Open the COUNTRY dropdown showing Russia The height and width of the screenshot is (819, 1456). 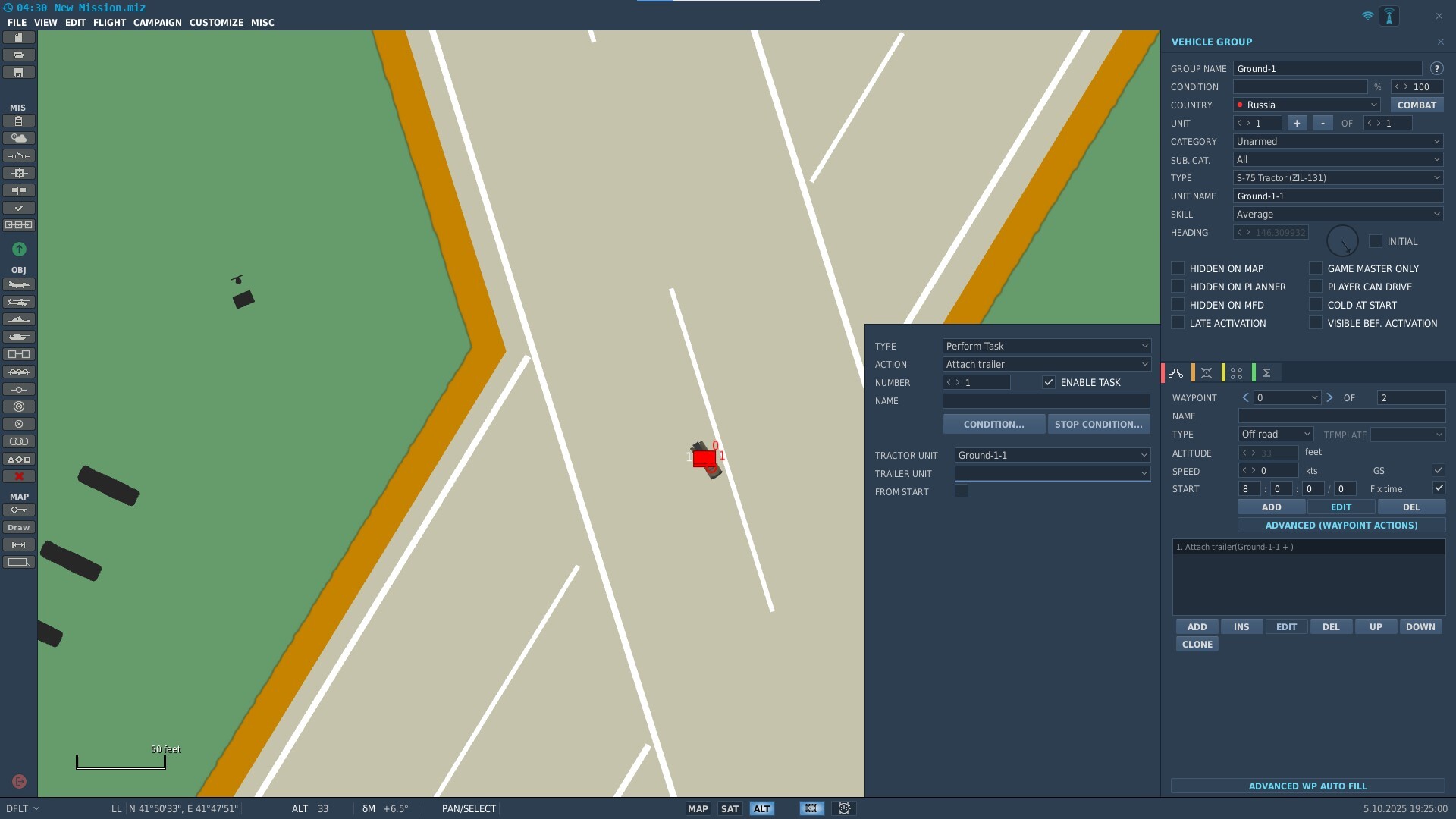[1307, 105]
